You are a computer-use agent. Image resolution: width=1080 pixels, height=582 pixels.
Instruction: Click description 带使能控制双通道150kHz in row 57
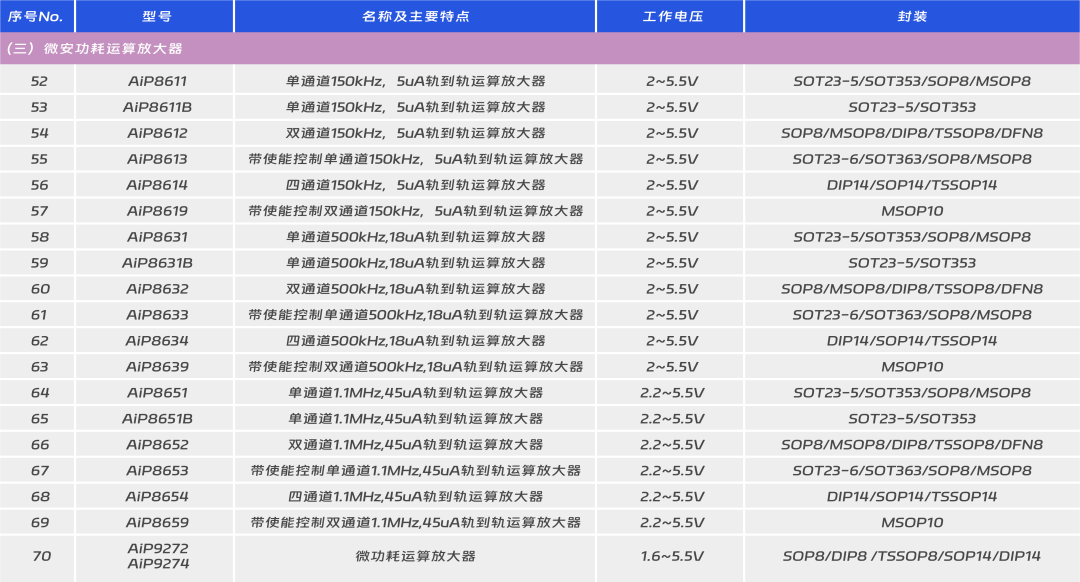[x=415, y=211]
